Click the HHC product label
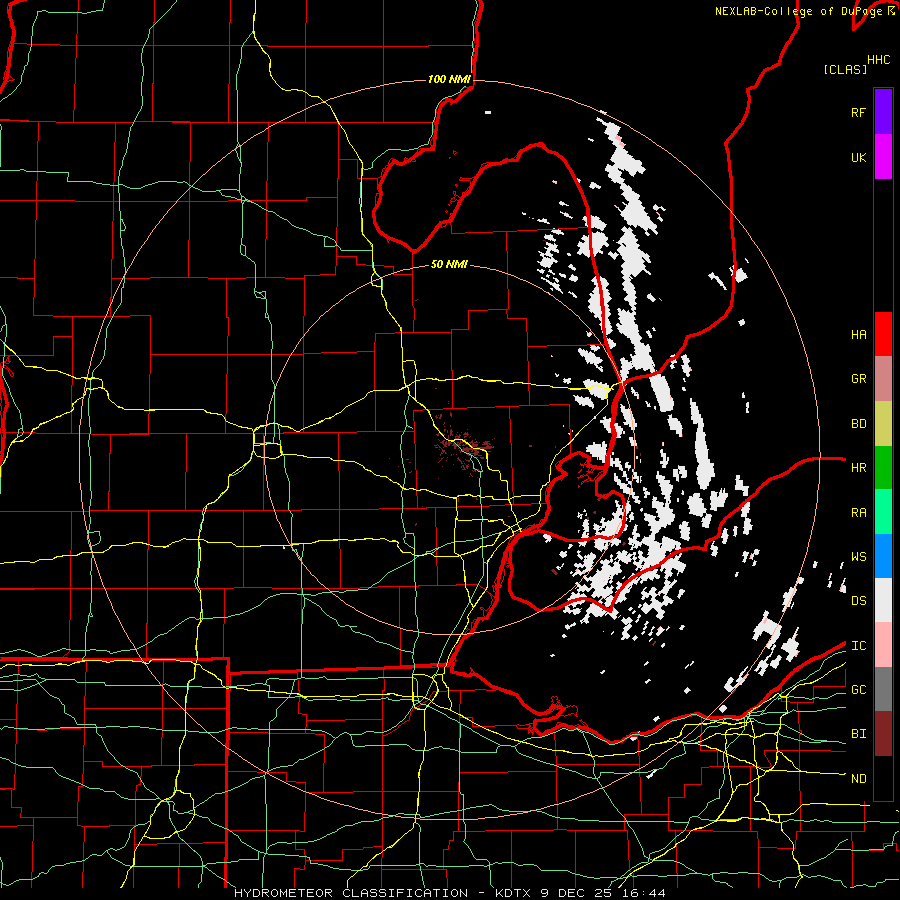The image size is (900, 900). [879, 60]
